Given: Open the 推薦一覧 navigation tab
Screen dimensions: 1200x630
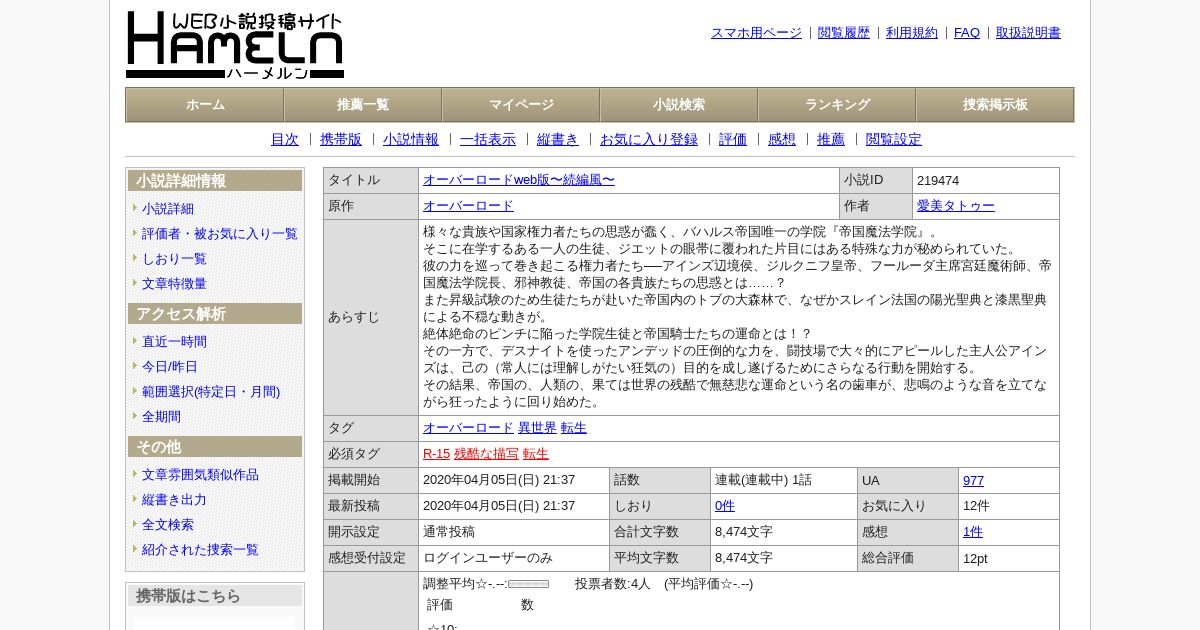Looking at the screenshot, I should [x=363, y=105].
